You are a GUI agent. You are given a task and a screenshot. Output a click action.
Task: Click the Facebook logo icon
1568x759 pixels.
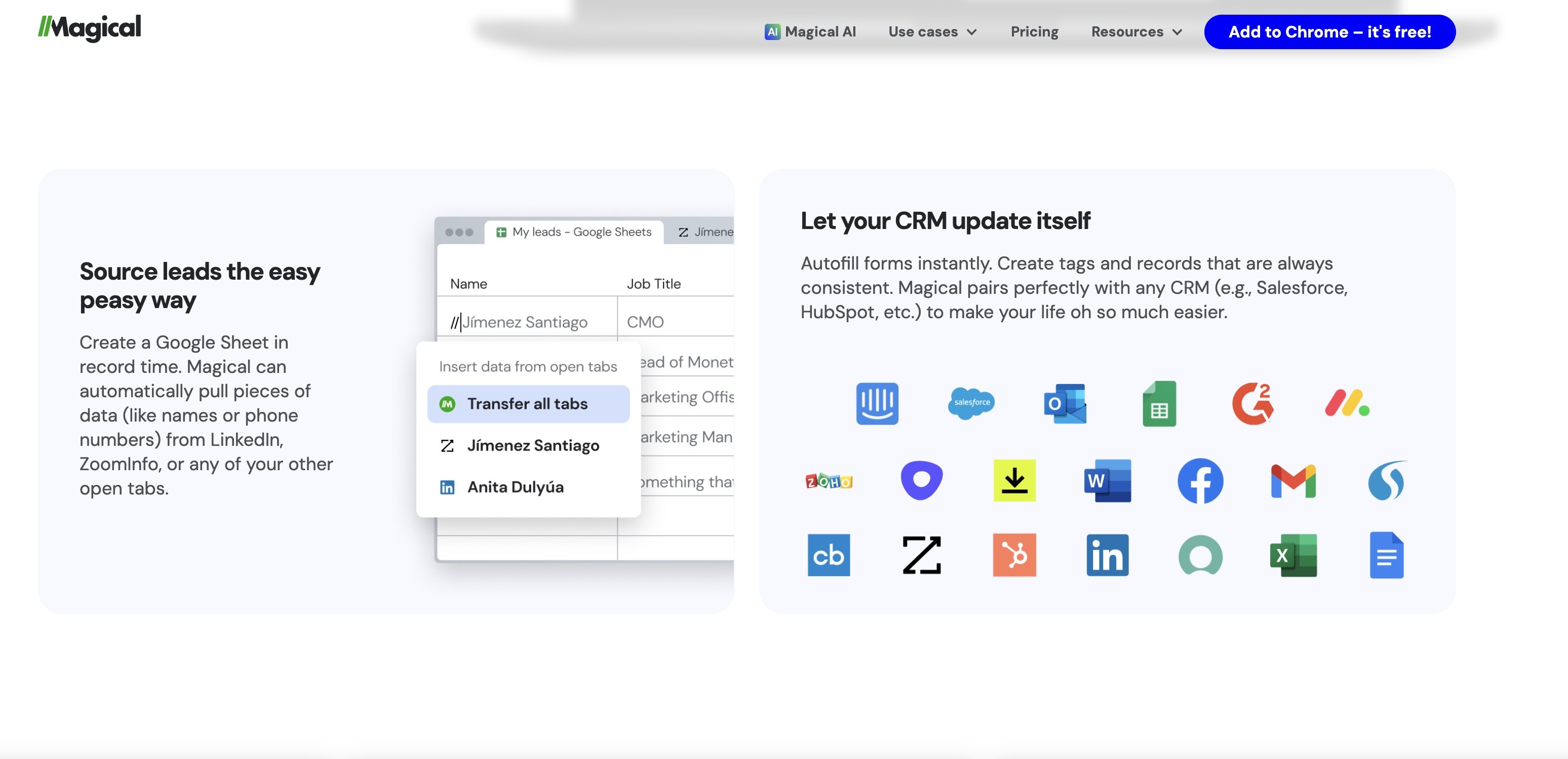(1200, 481)
